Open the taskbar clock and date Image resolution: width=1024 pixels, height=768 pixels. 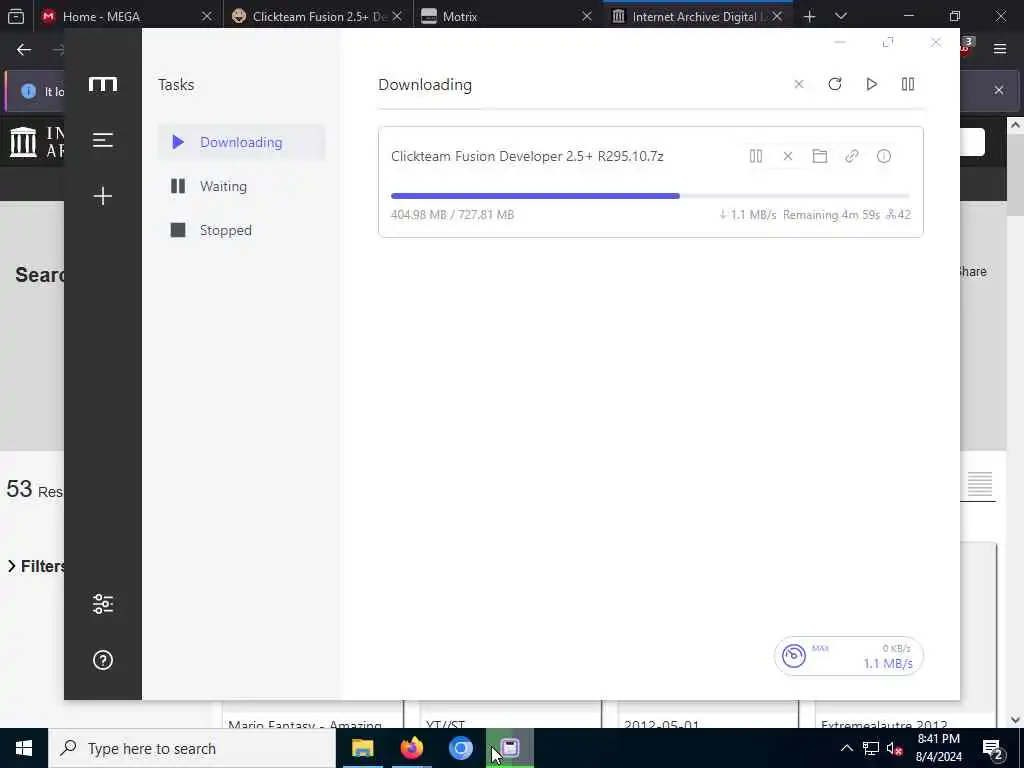pyautogui.click(x=938, y=748)
